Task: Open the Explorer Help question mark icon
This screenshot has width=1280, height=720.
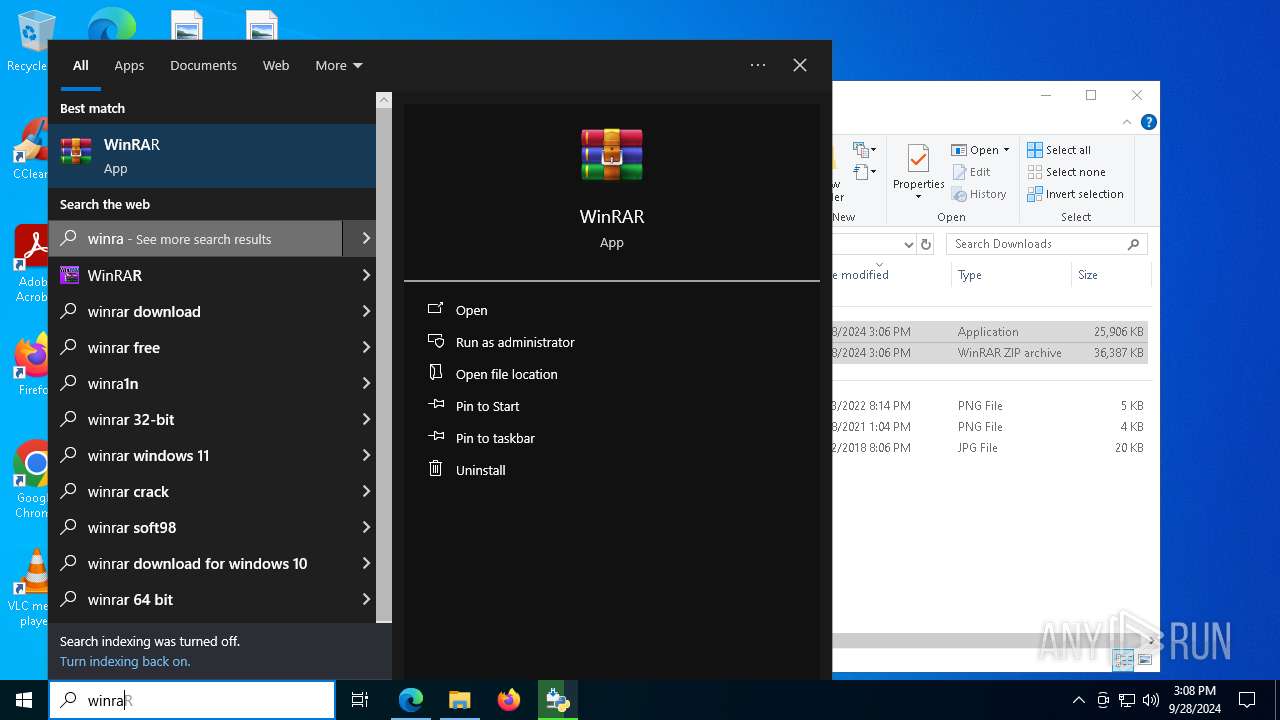Action: tap(1149, 122)
